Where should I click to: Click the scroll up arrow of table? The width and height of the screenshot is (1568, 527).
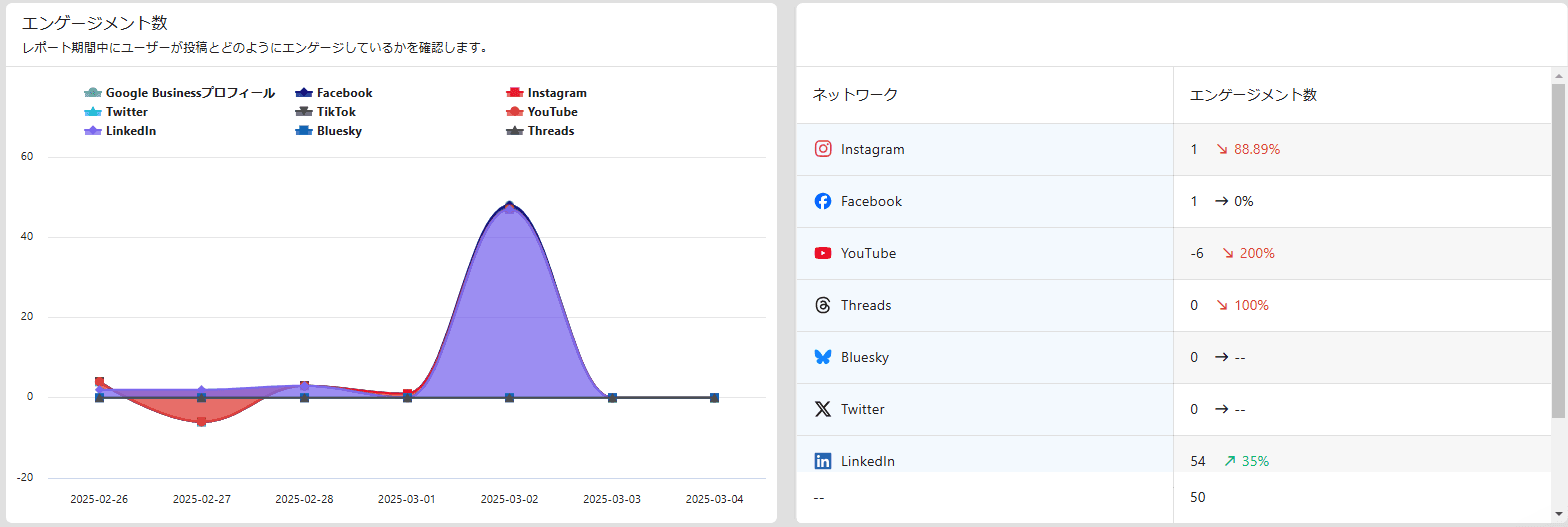(1558, 75)
